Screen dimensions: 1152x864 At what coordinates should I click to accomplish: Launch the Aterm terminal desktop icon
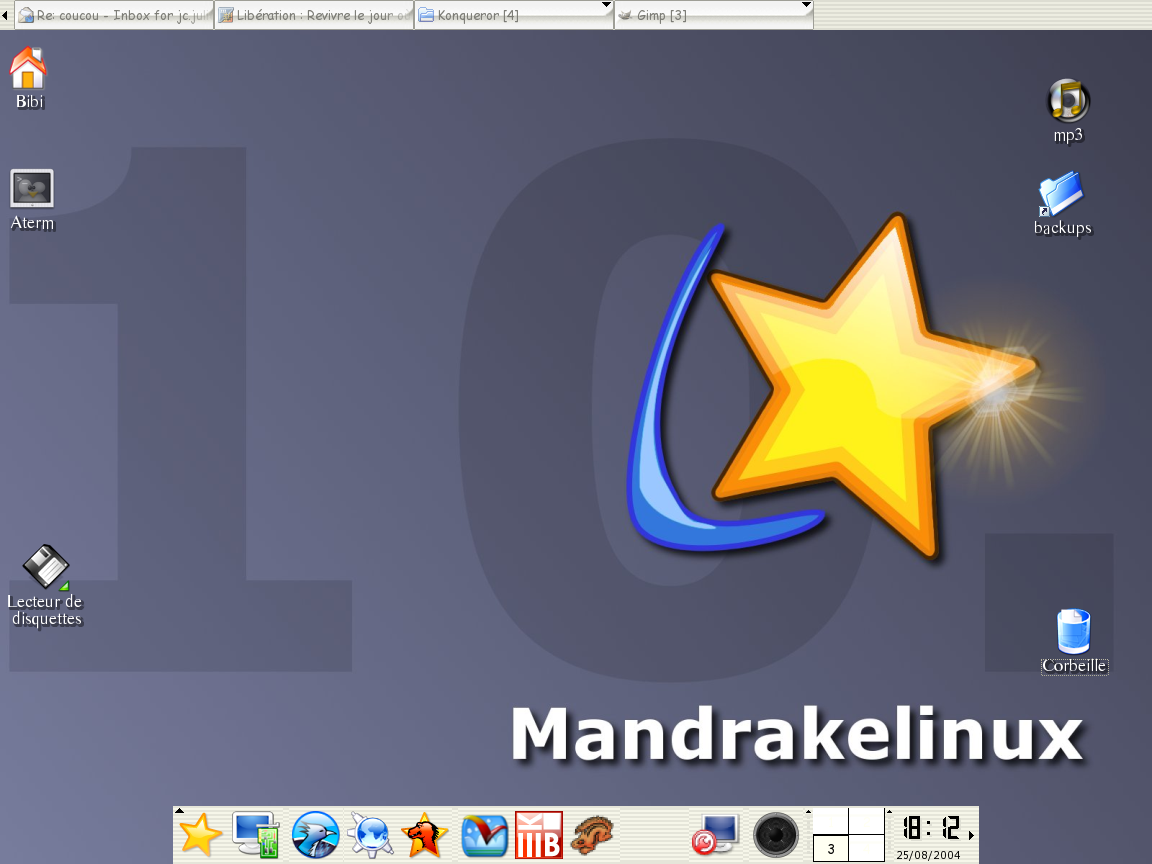(32, 189)
